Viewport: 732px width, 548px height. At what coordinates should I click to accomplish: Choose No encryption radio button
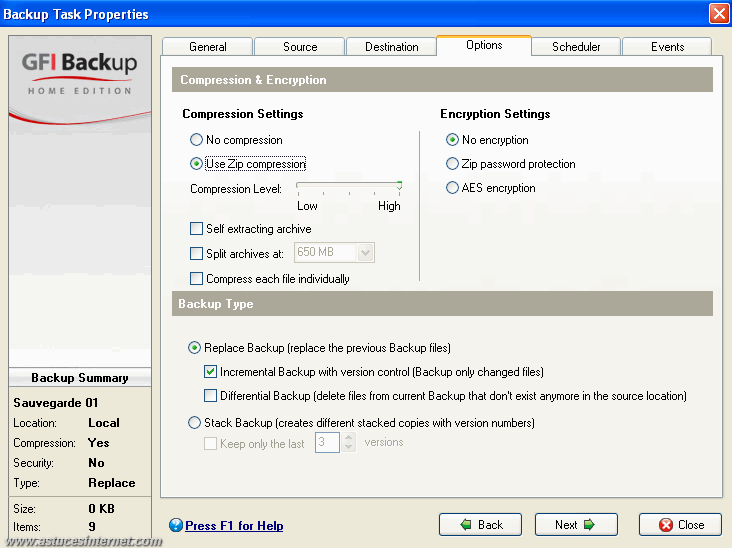[452, 140]
